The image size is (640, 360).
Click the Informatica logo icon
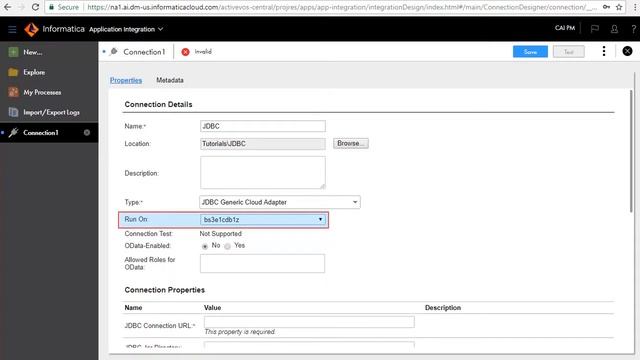[31, 29]
